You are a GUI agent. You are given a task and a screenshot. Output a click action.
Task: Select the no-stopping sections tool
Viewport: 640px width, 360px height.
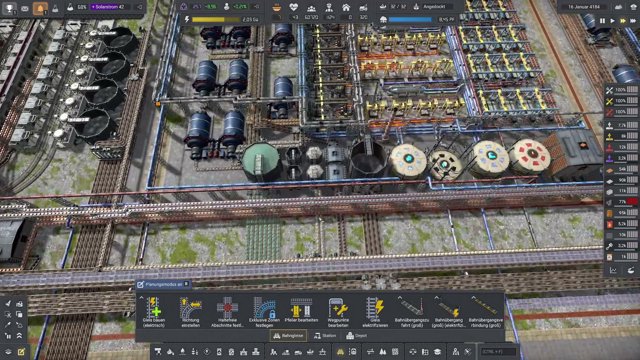(227, 312)
